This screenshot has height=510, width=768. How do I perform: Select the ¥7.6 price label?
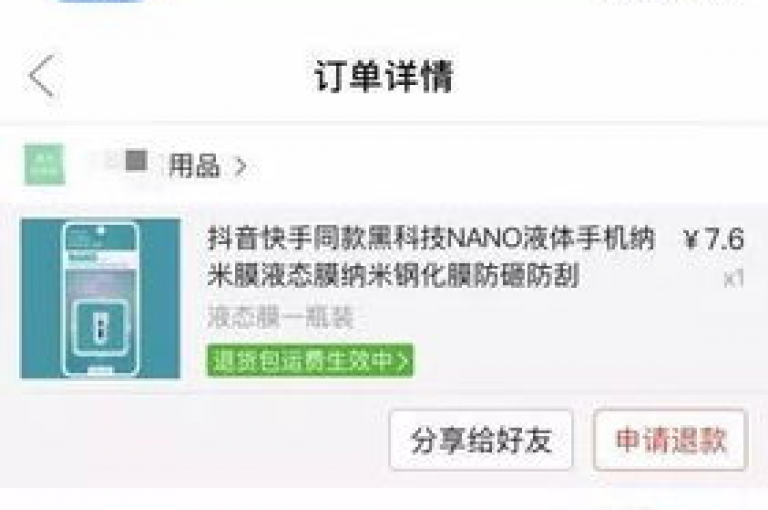coord(713,239)
